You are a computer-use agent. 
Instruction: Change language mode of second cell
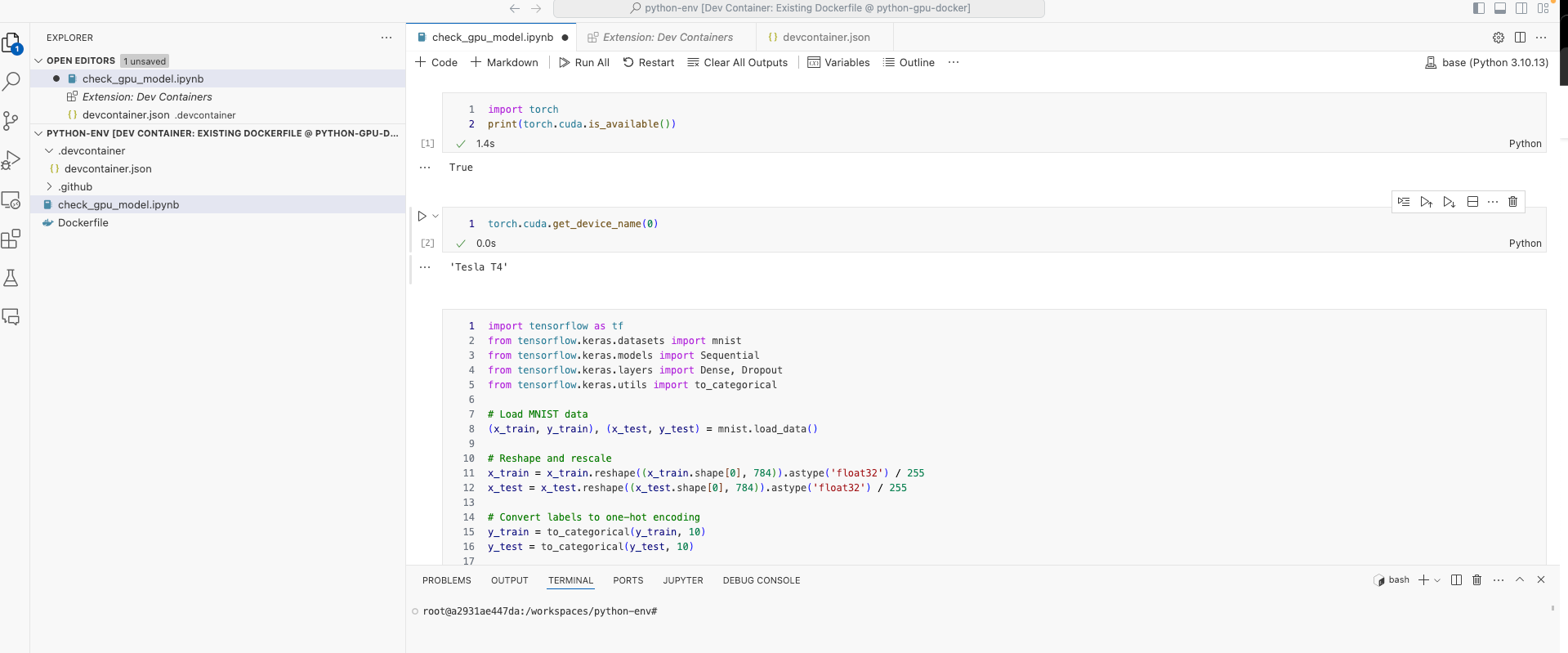tap(1525, 244)
